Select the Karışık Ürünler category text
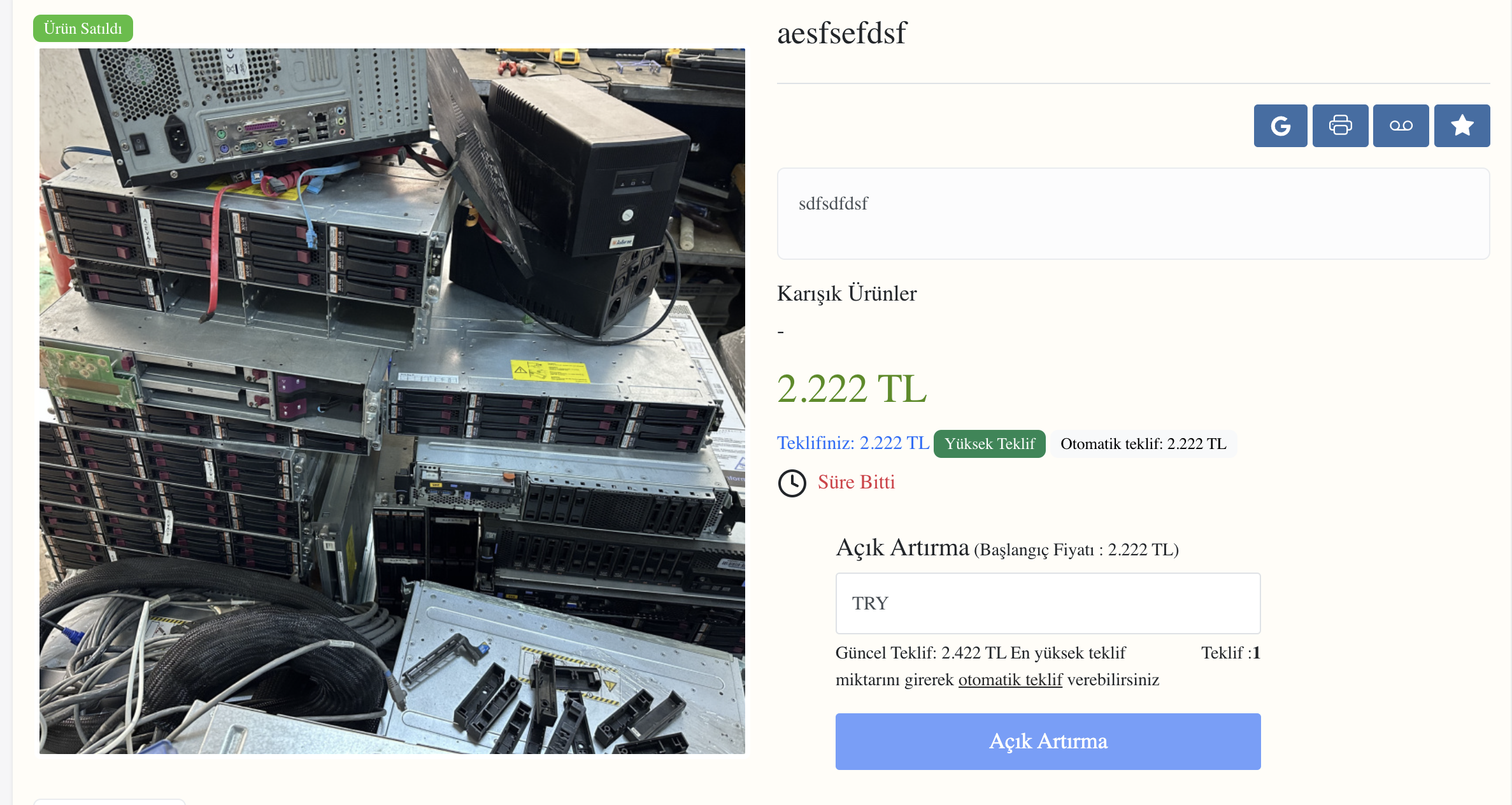 pyautogui.click(x=846, y=294)
